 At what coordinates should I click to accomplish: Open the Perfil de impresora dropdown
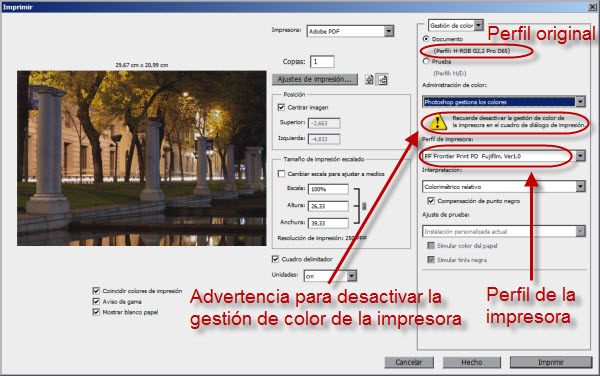click(x=504, y=156)
